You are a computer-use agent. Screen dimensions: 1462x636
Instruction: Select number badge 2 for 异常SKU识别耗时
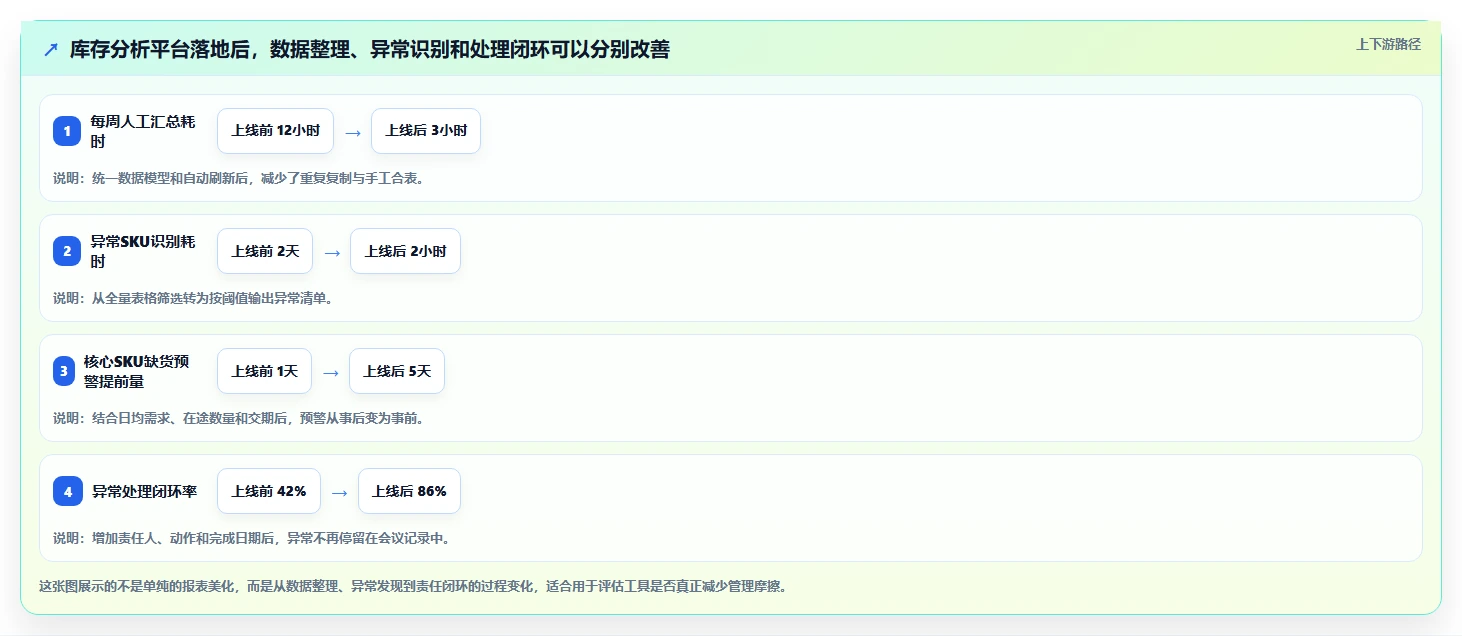point(67,251)
